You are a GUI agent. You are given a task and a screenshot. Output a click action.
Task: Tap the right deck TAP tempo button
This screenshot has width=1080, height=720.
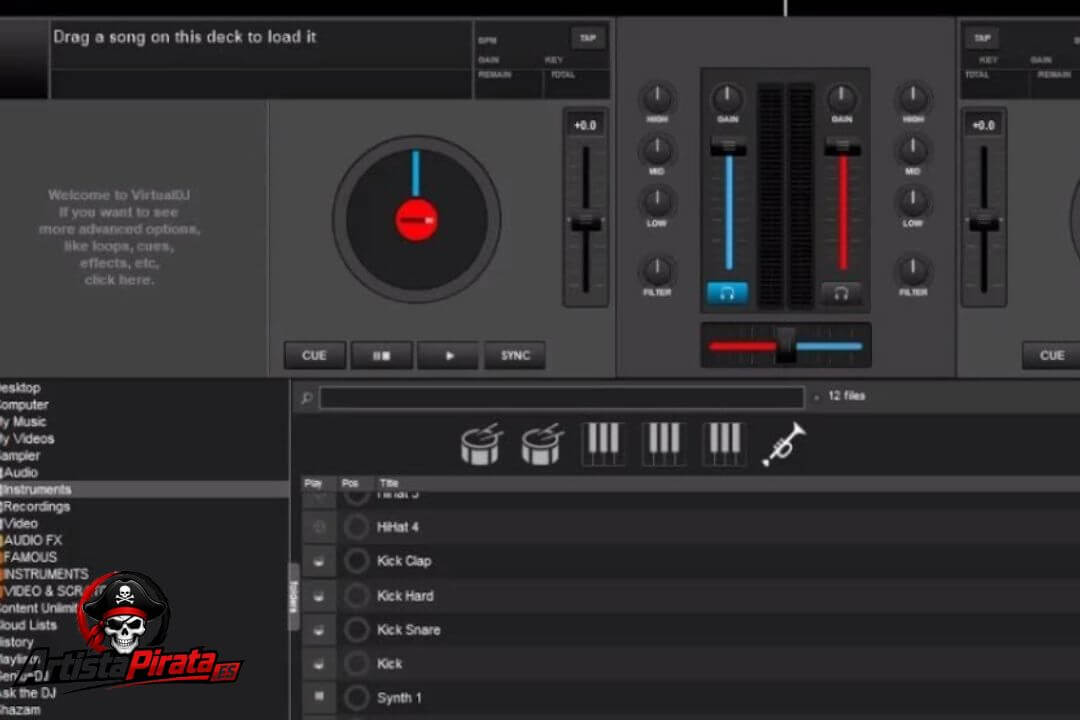[982, 38]
